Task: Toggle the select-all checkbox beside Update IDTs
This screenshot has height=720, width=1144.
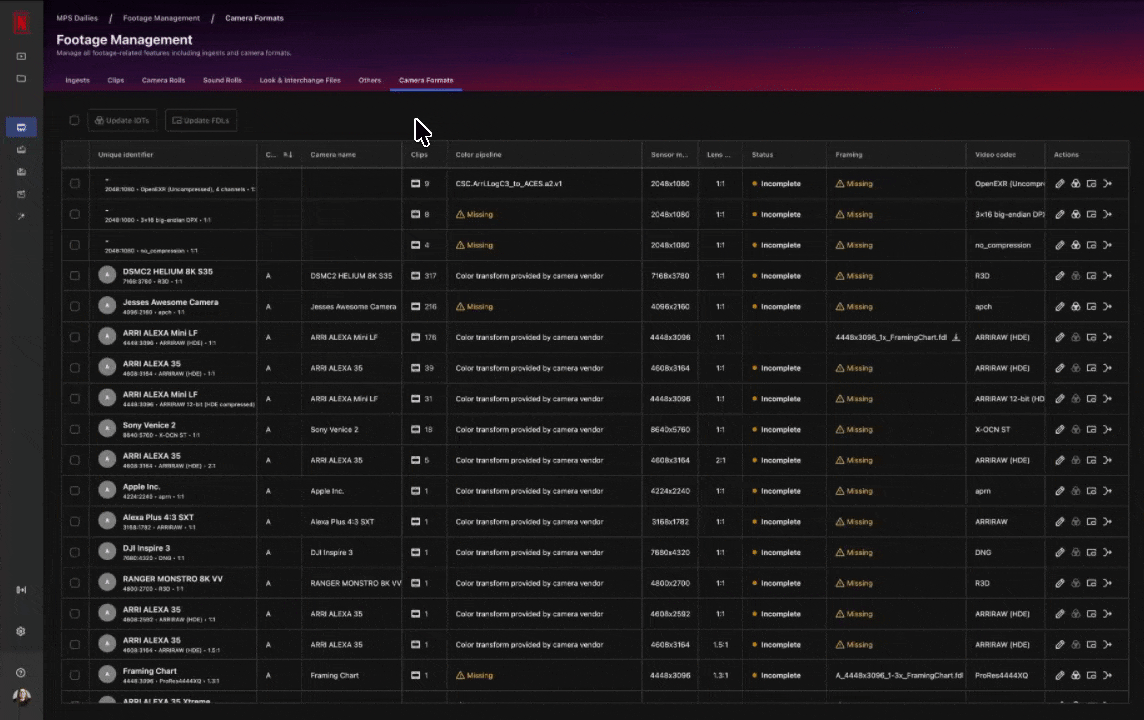Action: pyautogui.click(x=74, y=121)
